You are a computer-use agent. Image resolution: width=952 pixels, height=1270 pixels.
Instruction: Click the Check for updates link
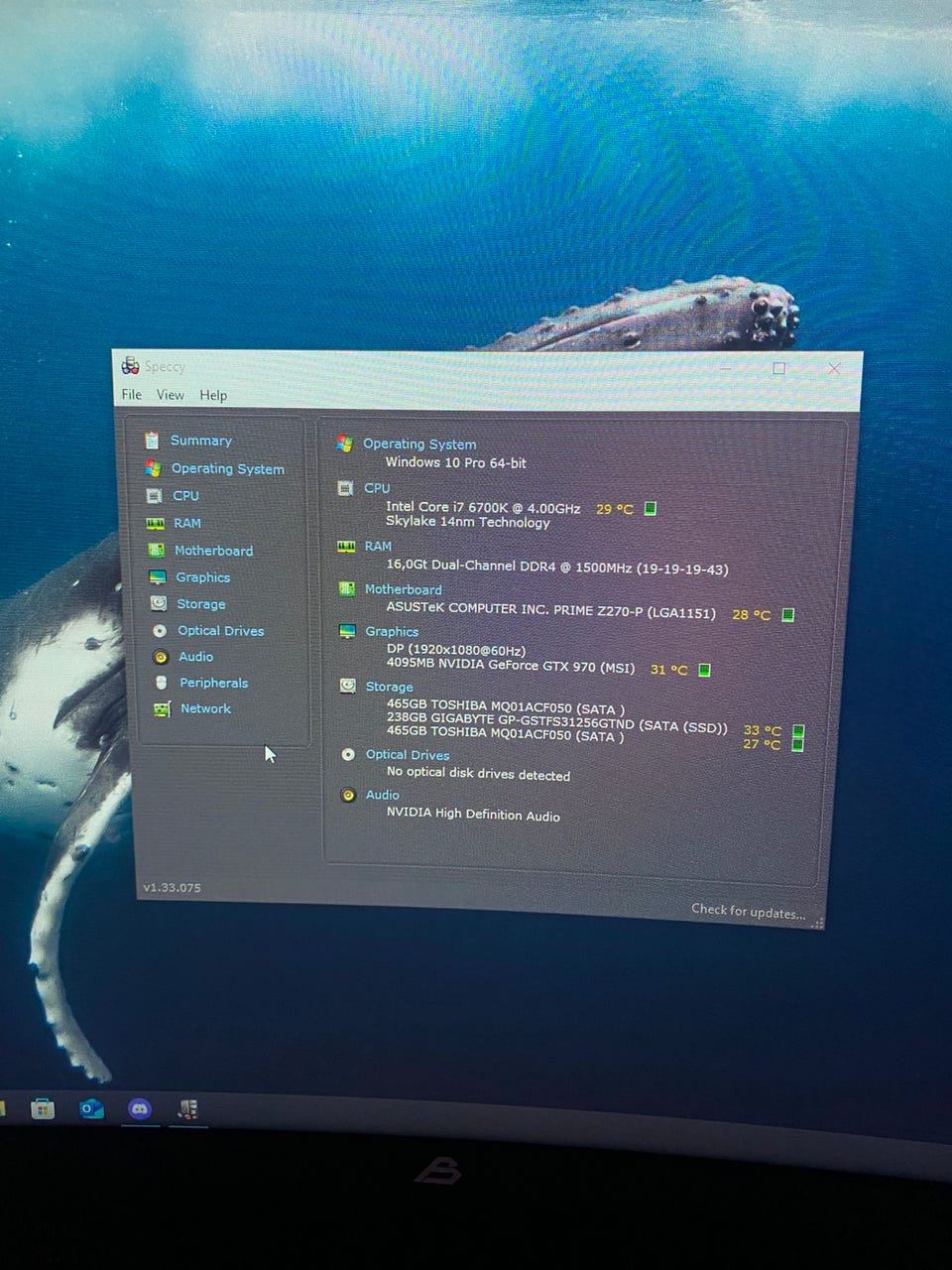click(x=749, y=911)
